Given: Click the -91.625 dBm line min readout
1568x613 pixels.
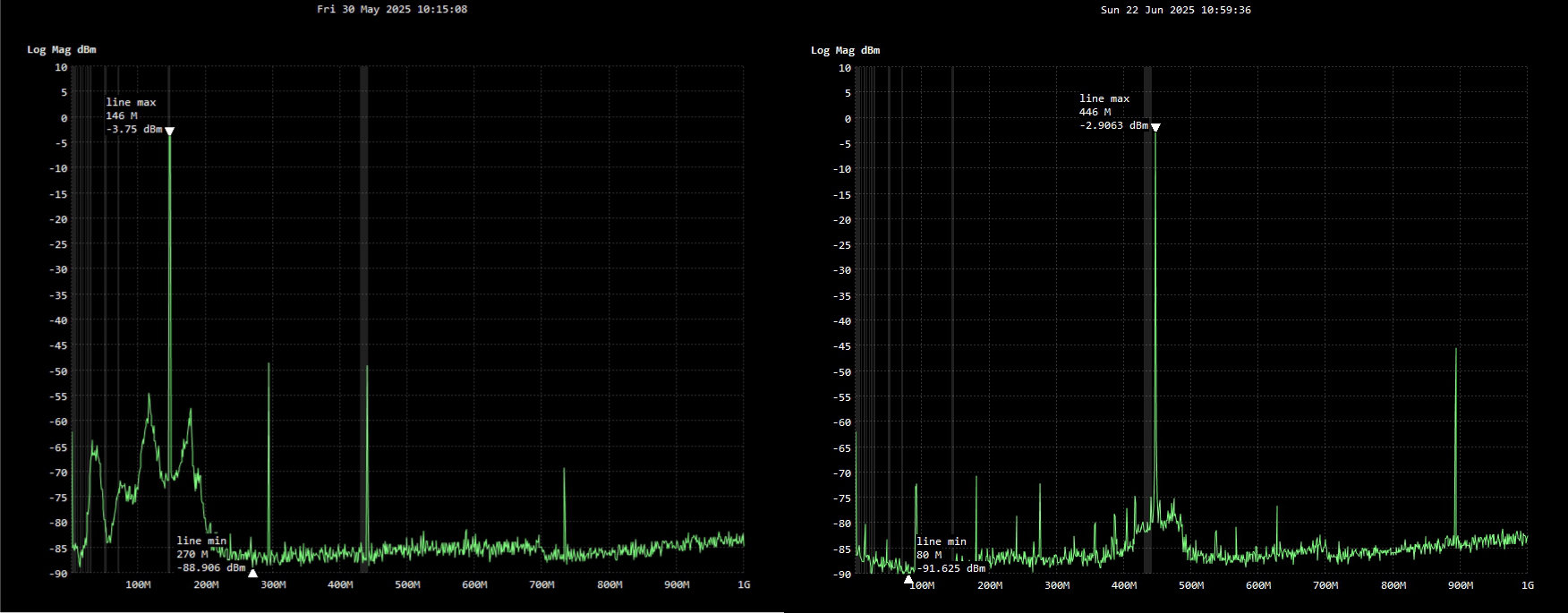Looking at the screenshot, I should [x=950, y=568].
